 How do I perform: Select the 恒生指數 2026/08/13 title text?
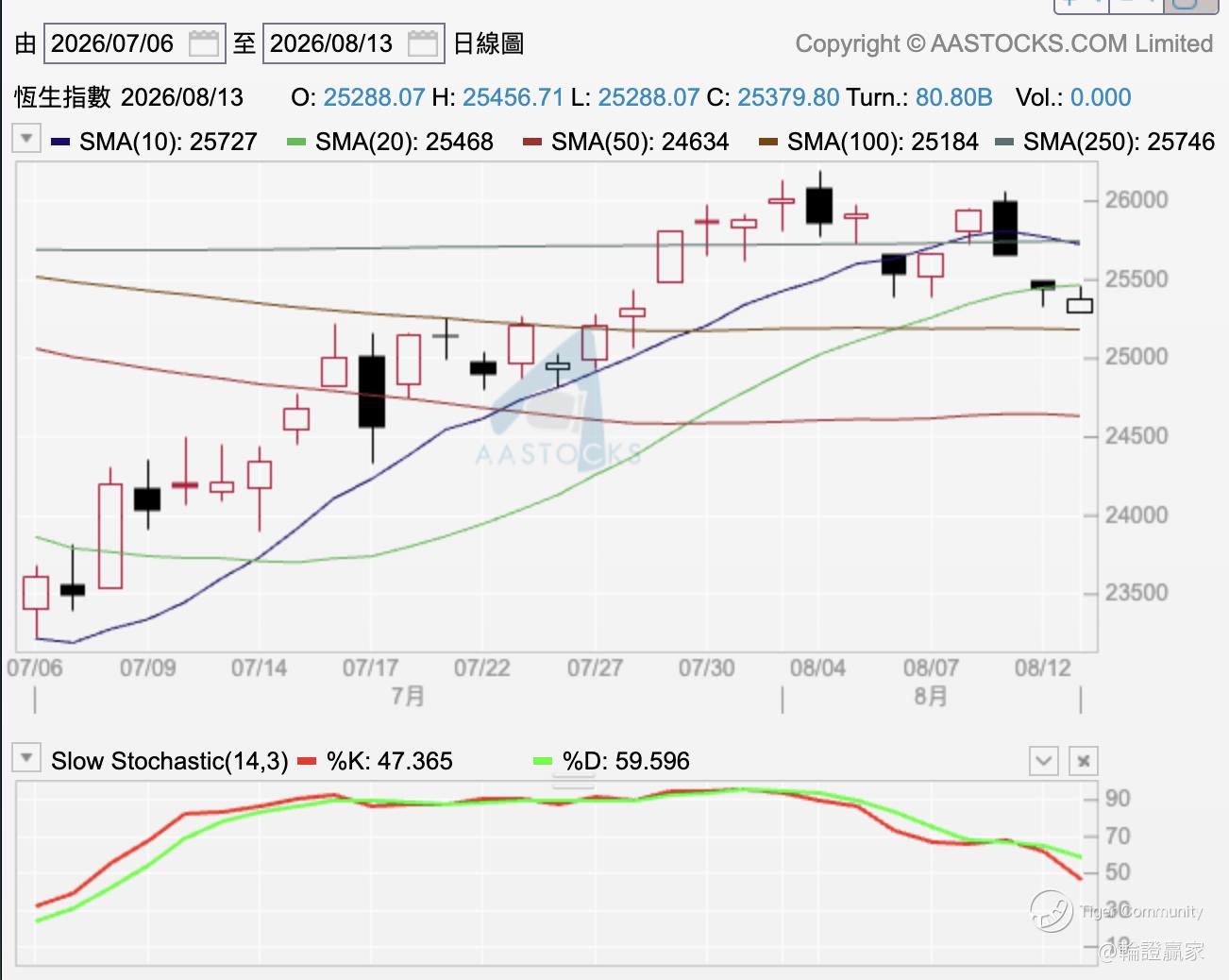coord(128,97)
